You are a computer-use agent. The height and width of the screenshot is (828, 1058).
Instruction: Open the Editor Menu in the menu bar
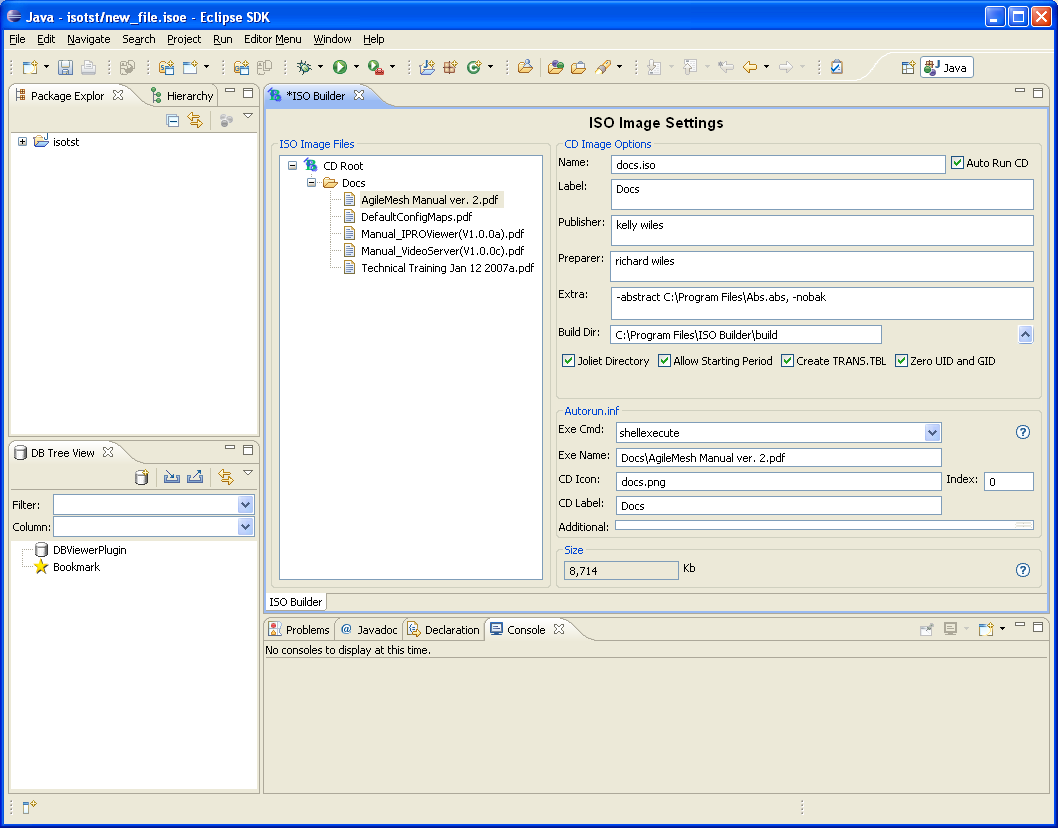[272, 39]
